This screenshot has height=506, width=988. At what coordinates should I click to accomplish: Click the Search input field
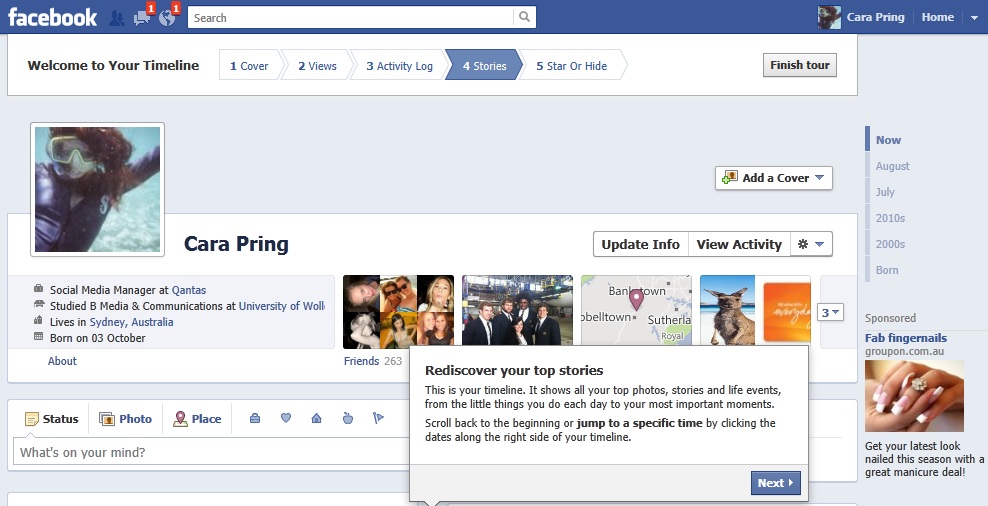click(351, 18)
